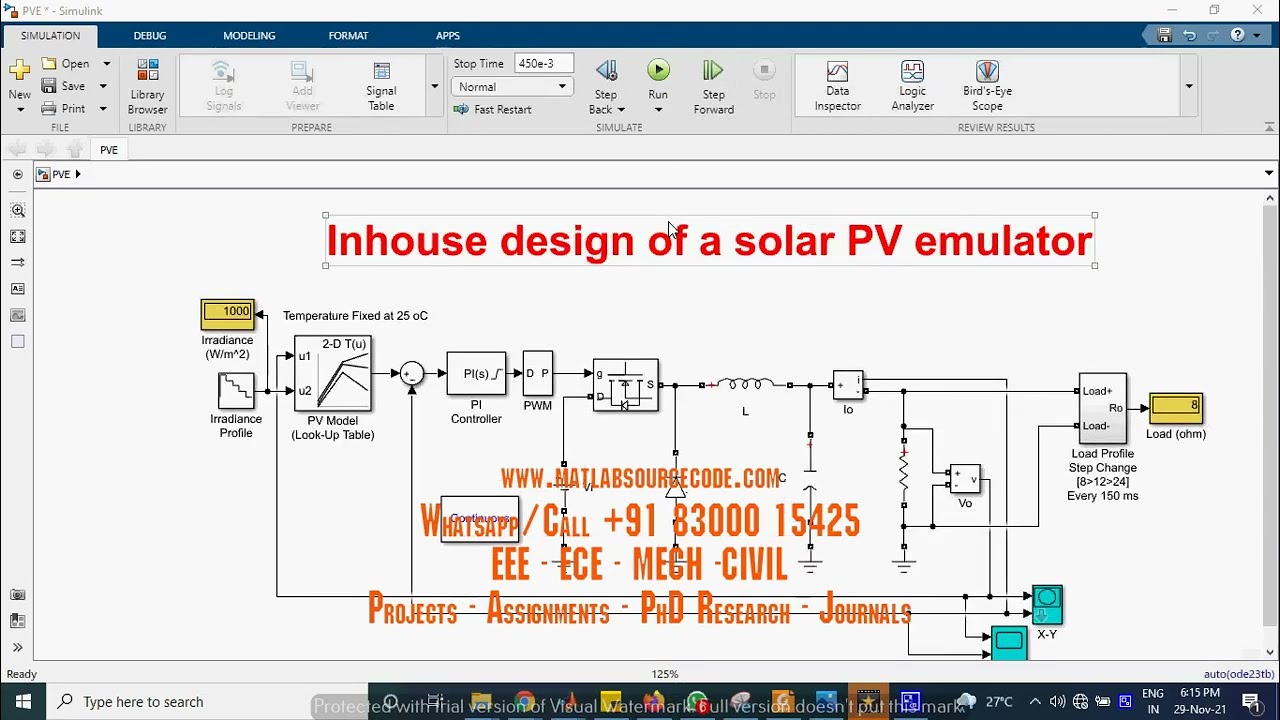Click the sample time arrows icon
This screenshot has height=720, width=1280.
click(x=18, y=262)
